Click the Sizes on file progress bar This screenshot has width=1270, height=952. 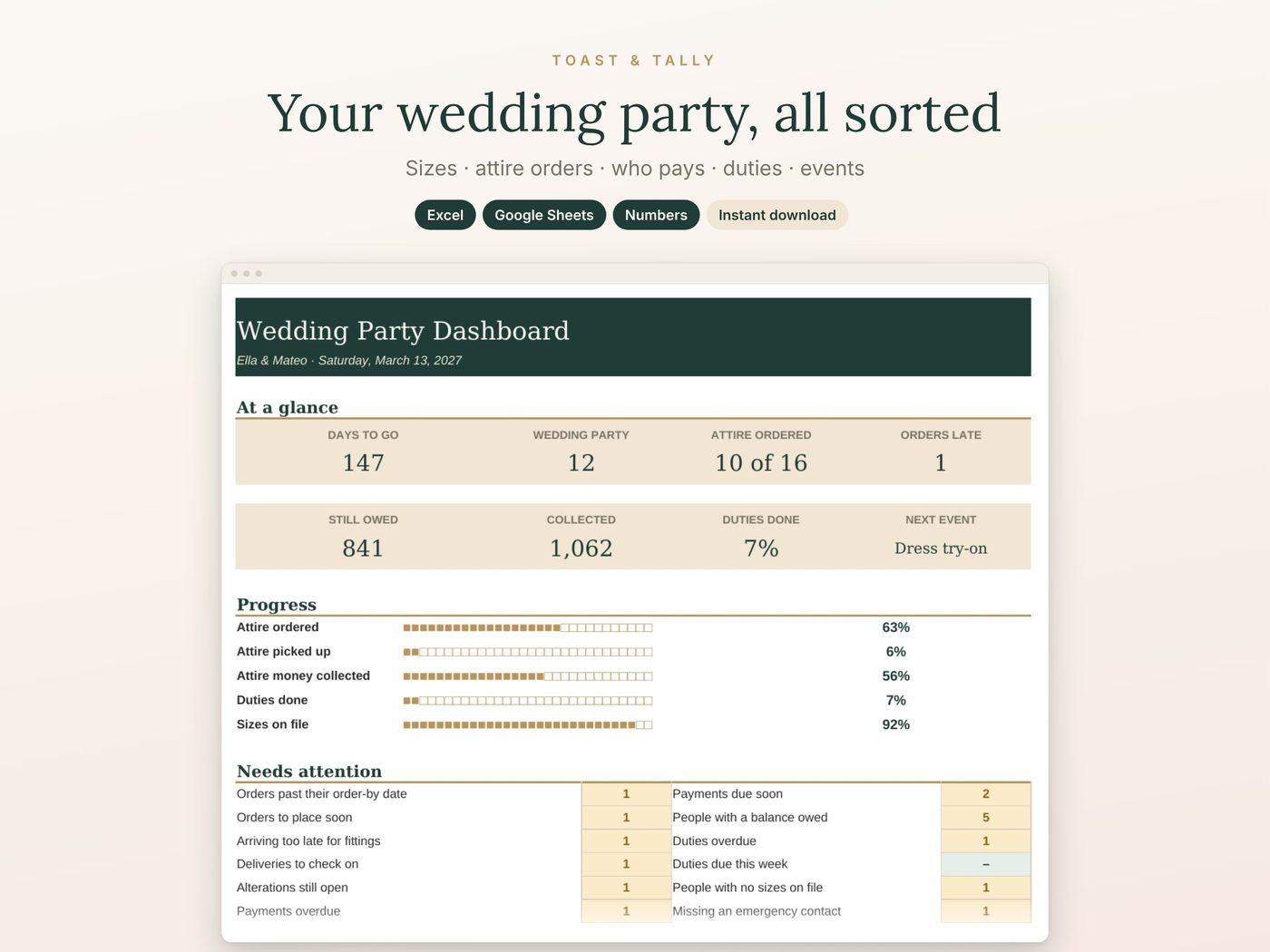528,724
